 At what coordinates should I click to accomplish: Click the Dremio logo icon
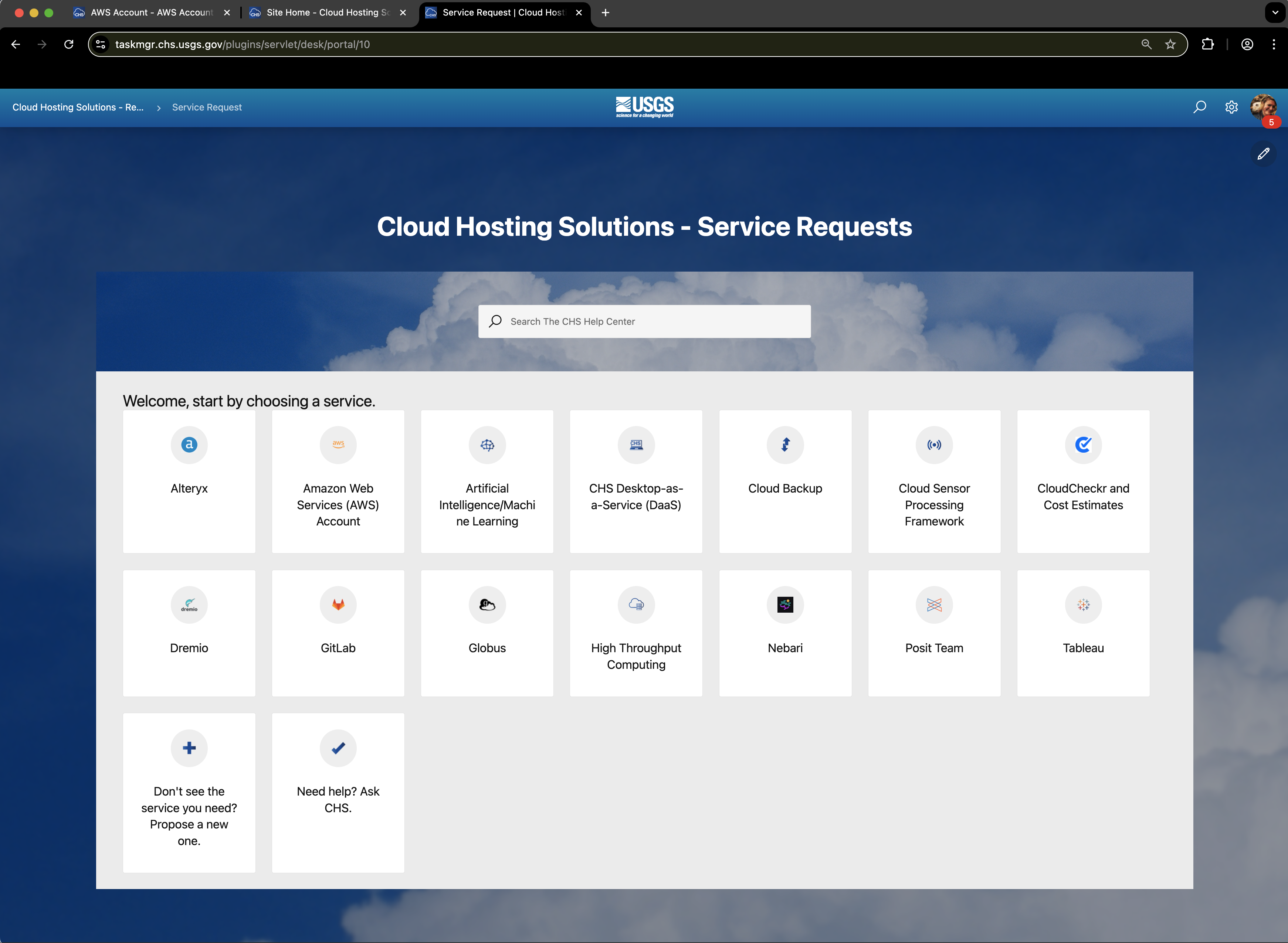[x=189, y=605]
